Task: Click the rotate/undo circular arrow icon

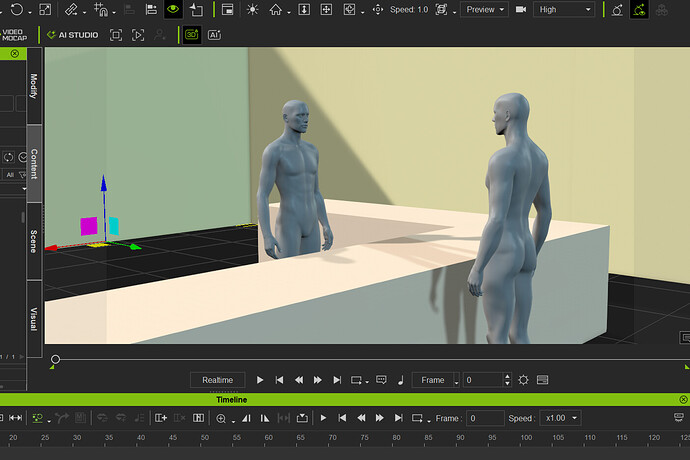Action: click(x=17, y=9)
